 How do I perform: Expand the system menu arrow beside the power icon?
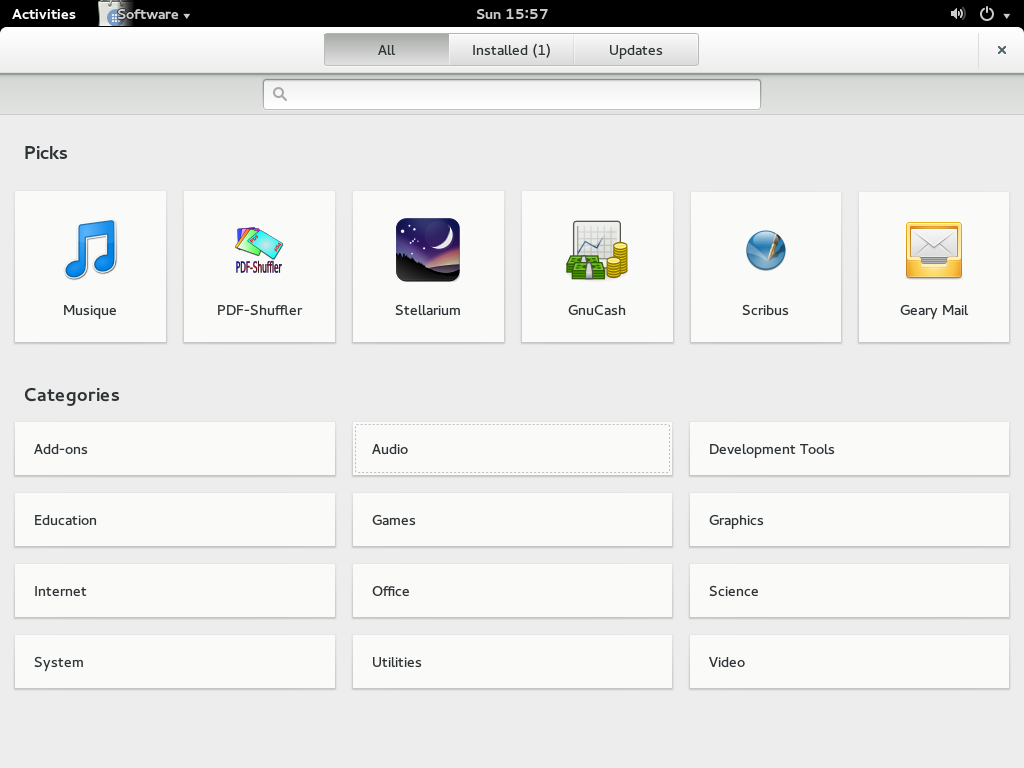pos(1006,15)
